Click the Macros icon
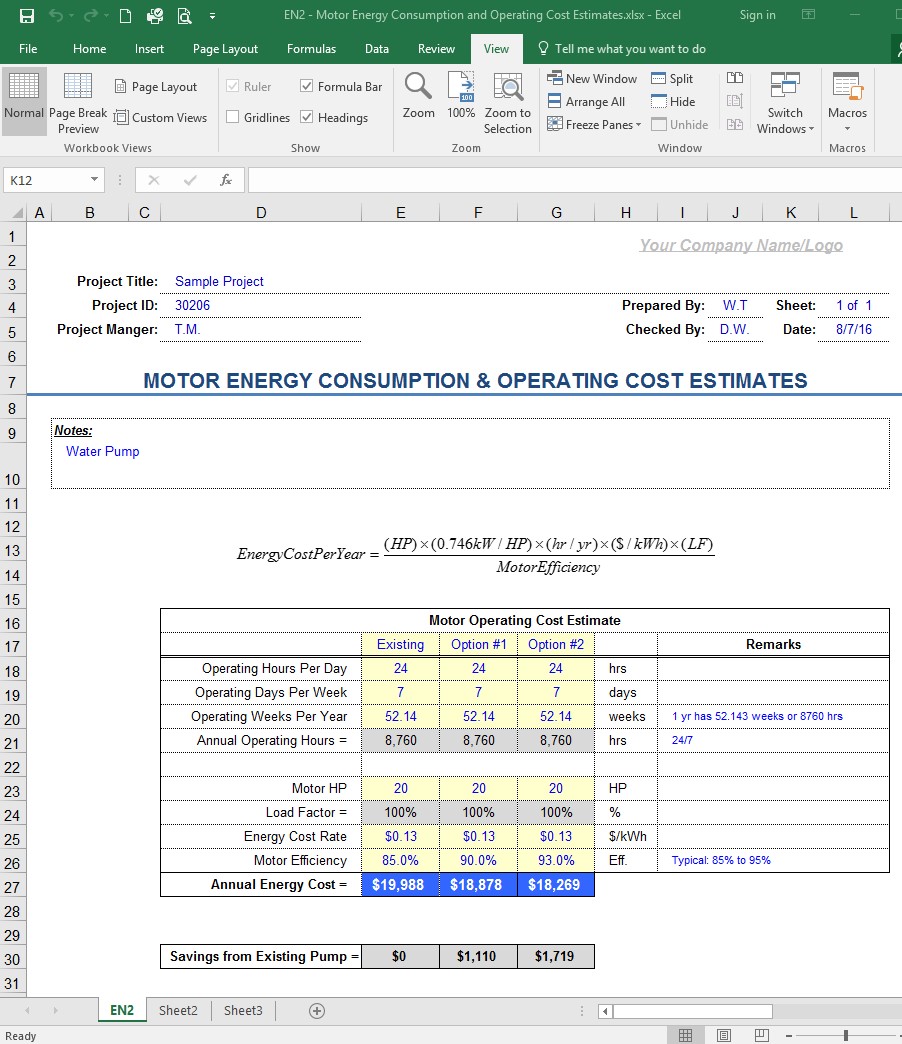The height and width of the screenshot is (1044, 902). 847,87
